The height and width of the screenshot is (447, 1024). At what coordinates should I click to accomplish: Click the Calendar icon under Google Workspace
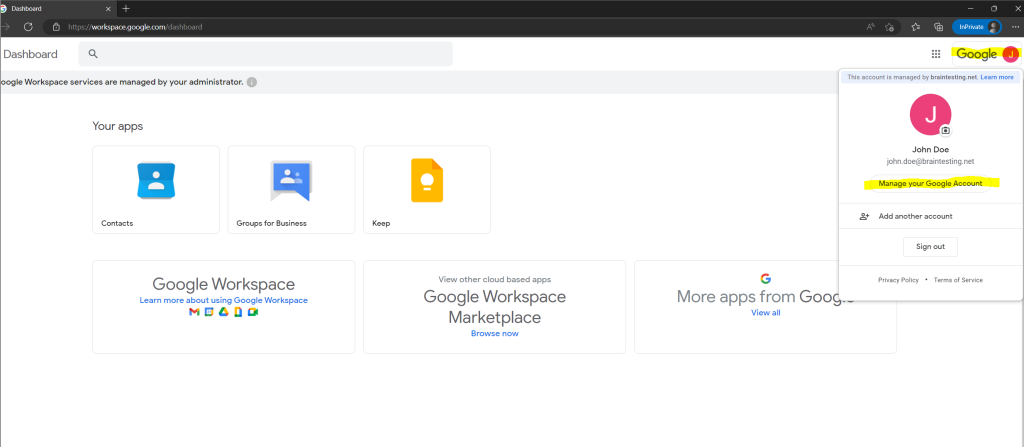coord(209,312)
